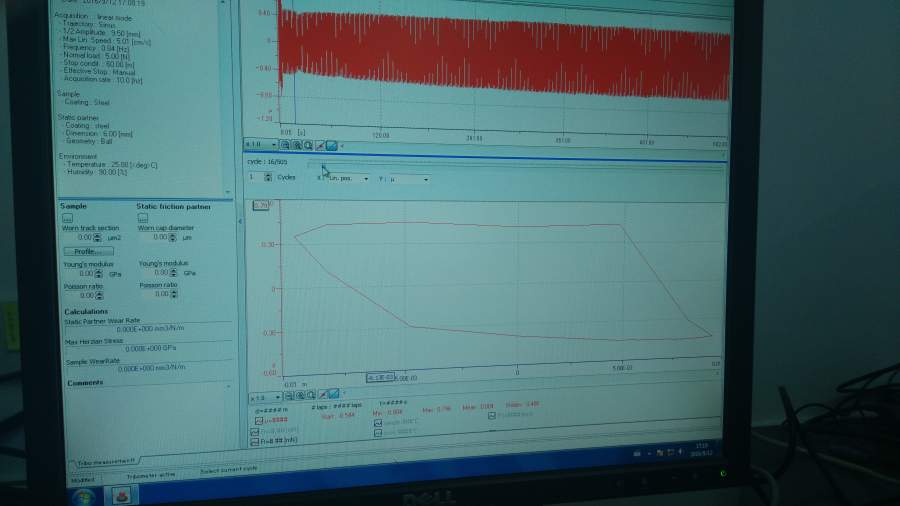This screenshot has width=900, height=506.
Task: Toggle the blue chart icon on lower graph toolbar
Action: click(334, 394)
